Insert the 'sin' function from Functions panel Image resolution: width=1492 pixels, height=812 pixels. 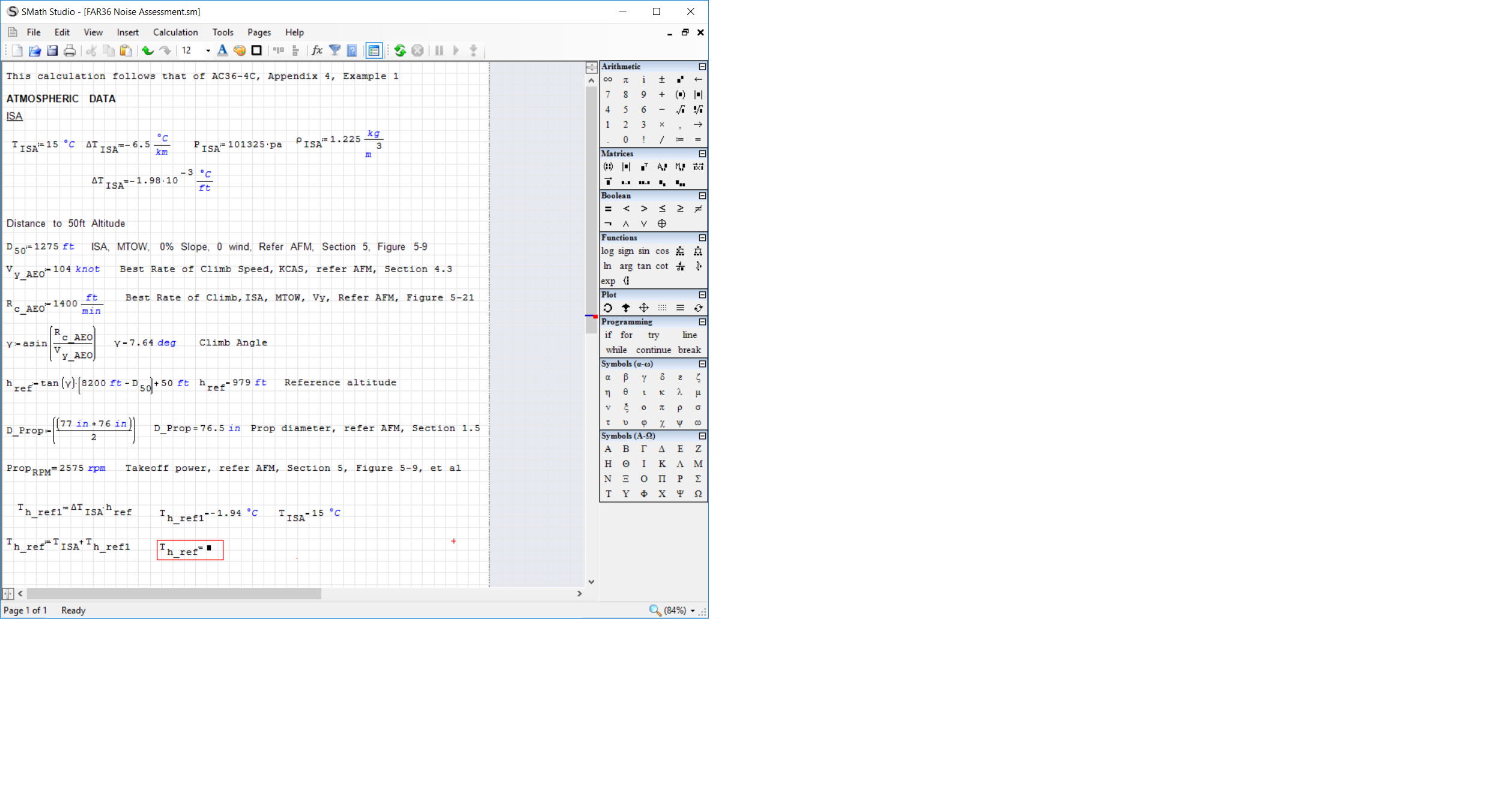click(644, 251)
